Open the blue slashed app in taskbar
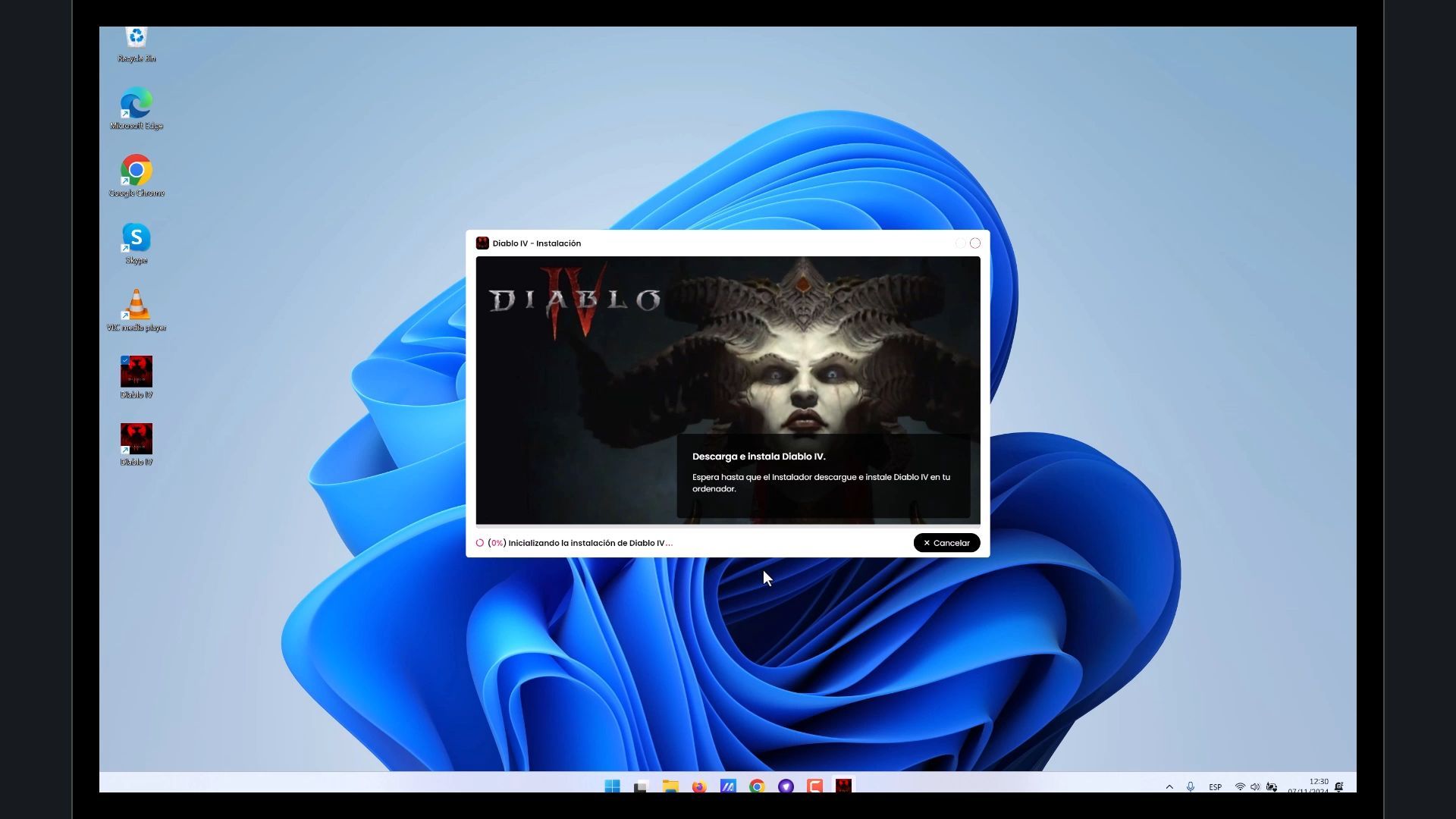The image size is (1456, 819). point(728,786)
